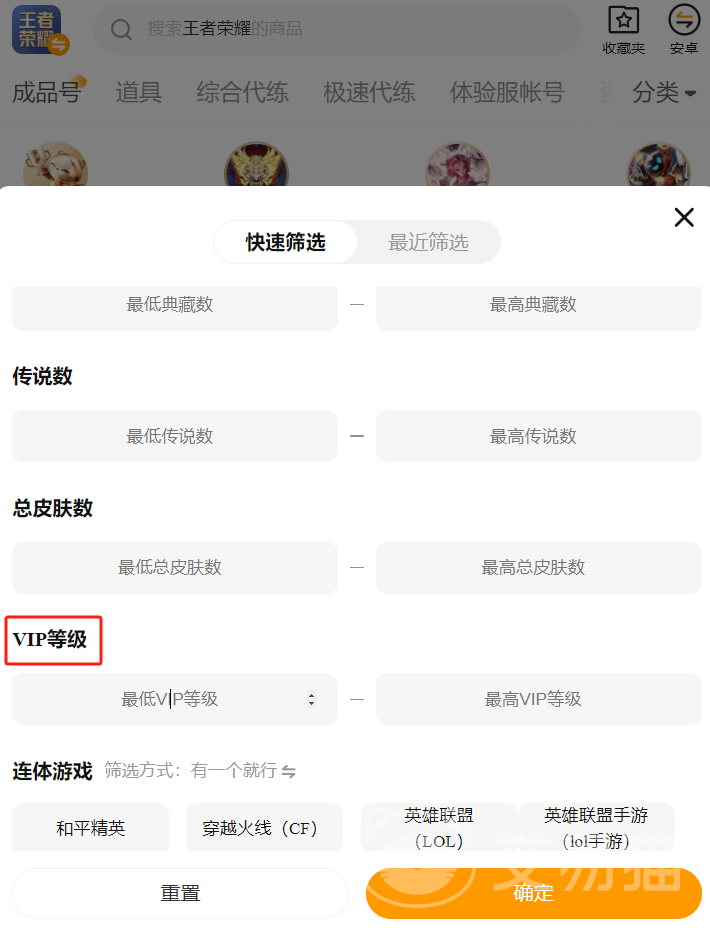Open the 分类 dropdown

pyautogui.click(x=664, y=92)
